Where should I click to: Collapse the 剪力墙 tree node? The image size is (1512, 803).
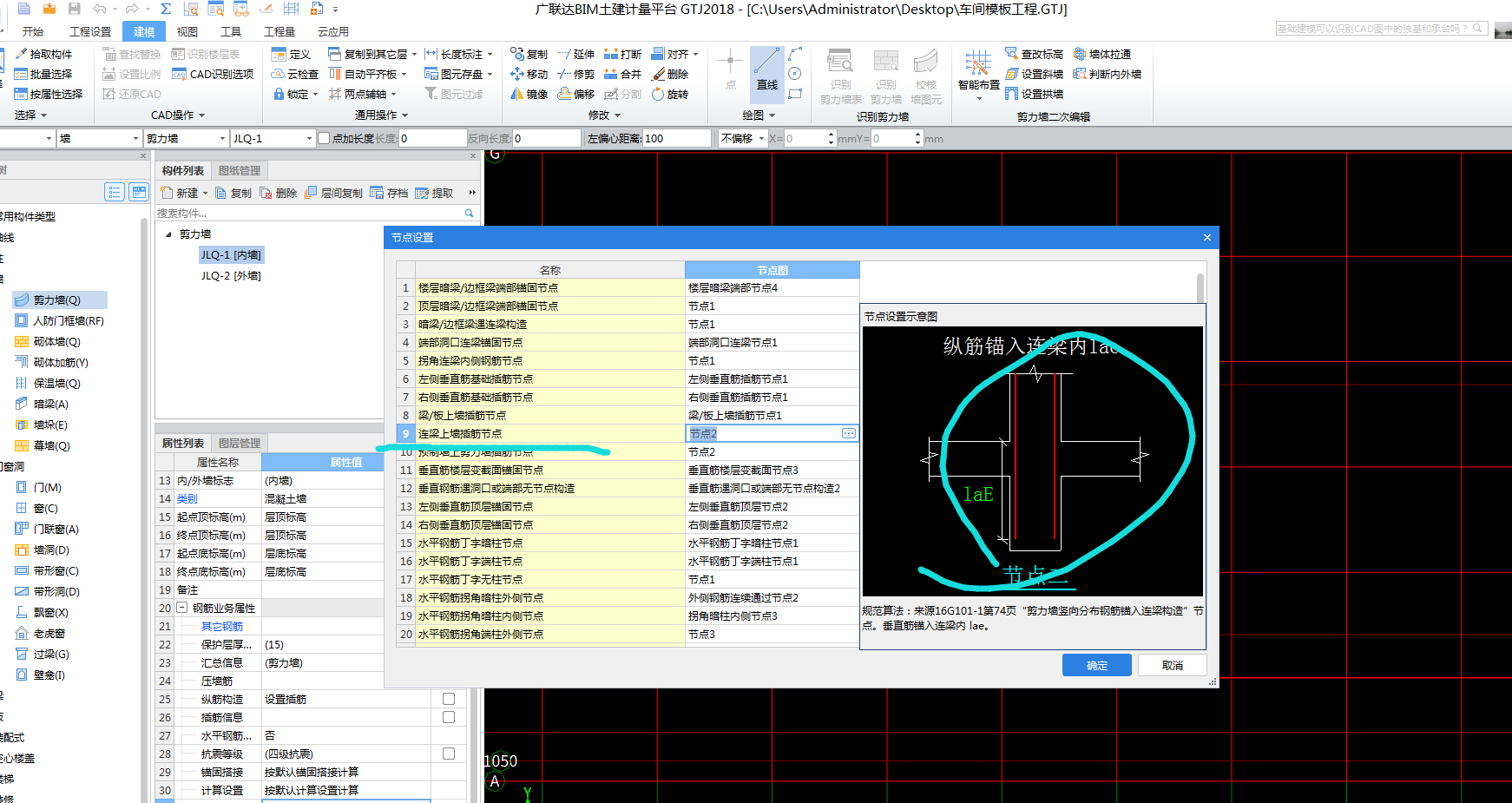(x=168, y=234)
